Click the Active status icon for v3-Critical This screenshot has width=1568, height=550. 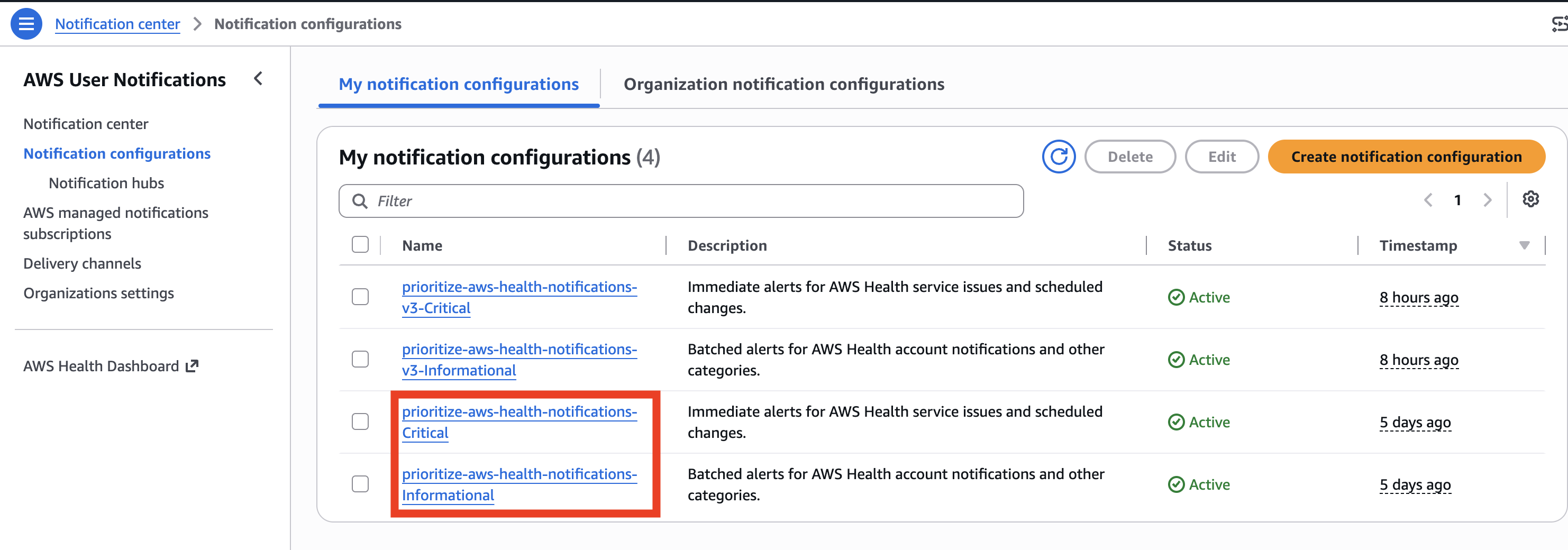pyautogui.click(x=1176, y=298)
